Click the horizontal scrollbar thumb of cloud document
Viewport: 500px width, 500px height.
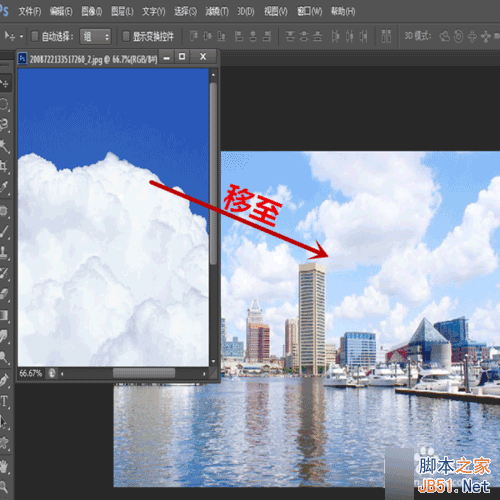coord(144,373)
